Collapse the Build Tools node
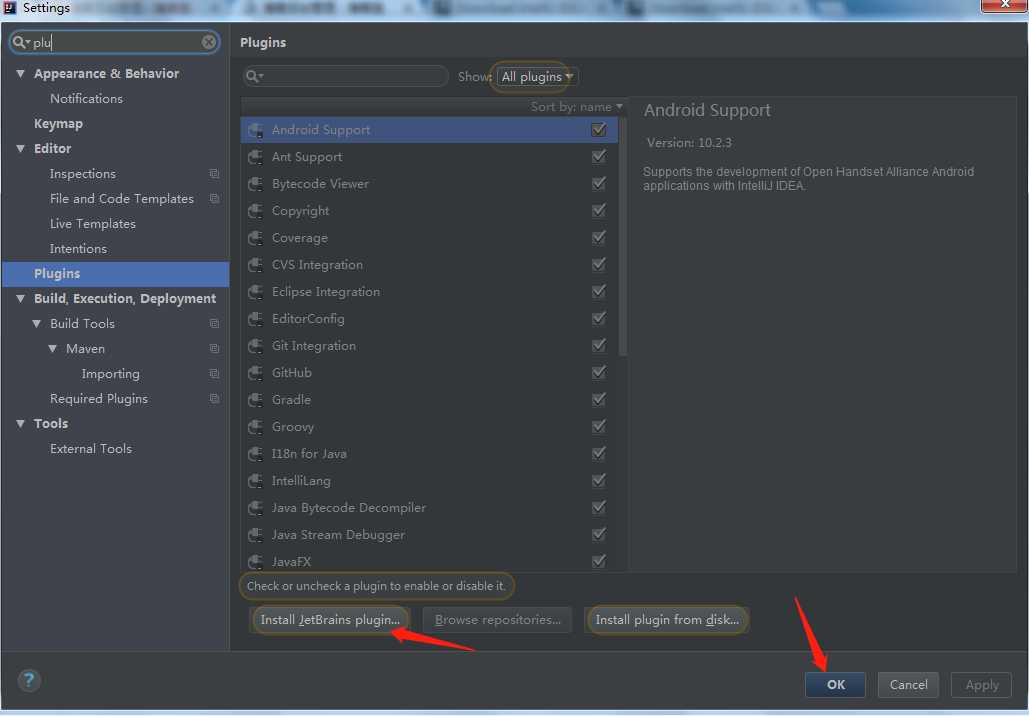Screen dimensions: 1029x716 coord(37,324)
